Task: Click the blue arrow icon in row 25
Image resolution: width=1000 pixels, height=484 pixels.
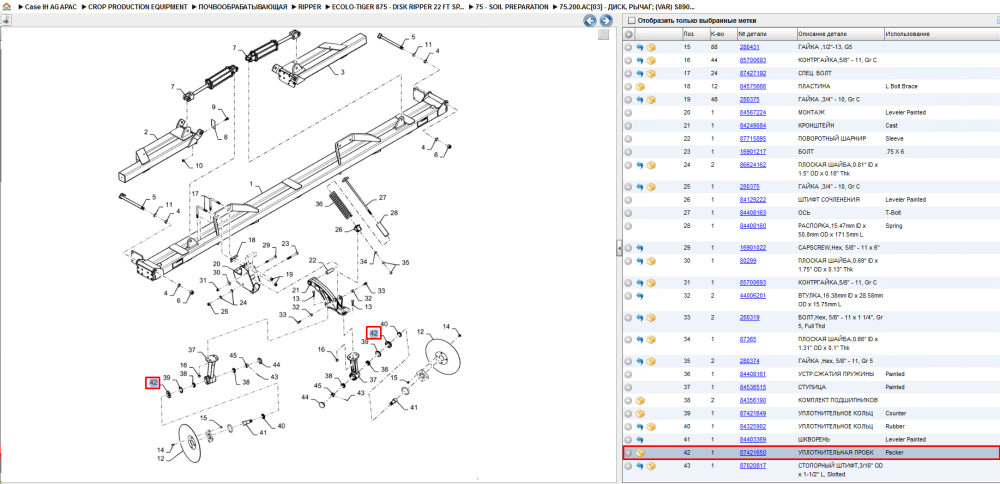Action: 640,187
